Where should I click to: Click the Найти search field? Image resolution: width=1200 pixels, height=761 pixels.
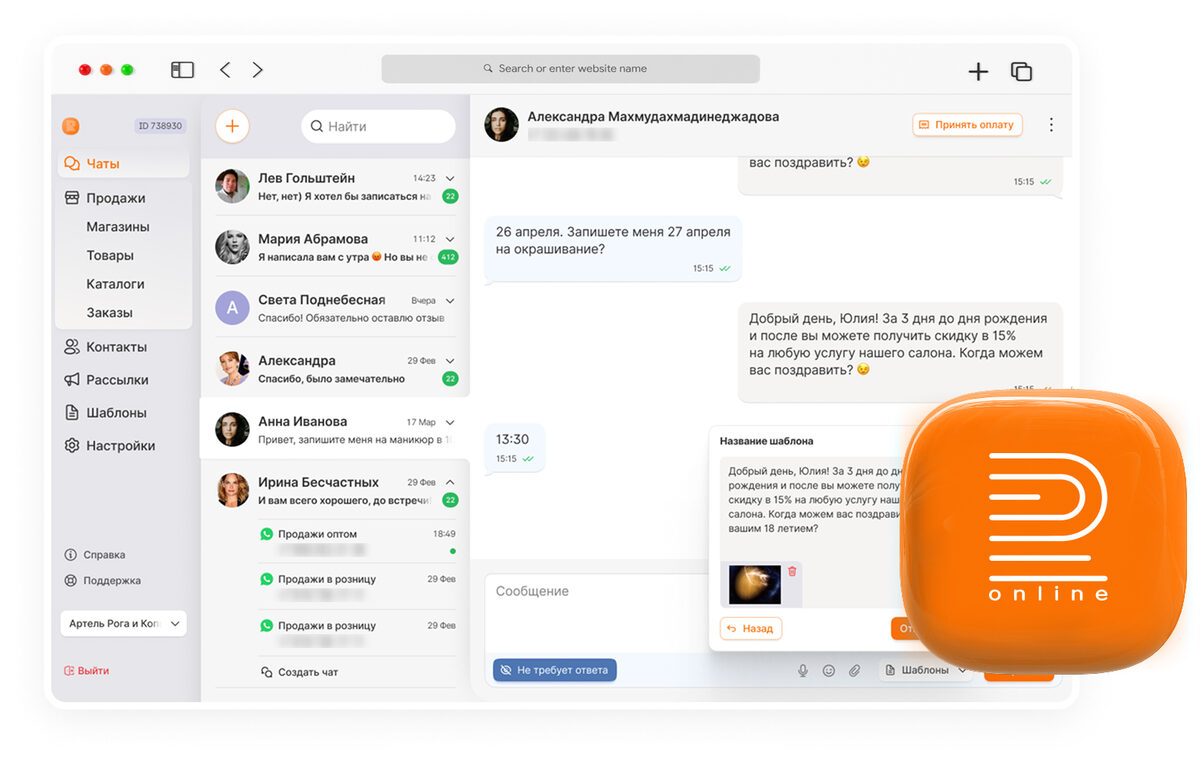[378, 127]
